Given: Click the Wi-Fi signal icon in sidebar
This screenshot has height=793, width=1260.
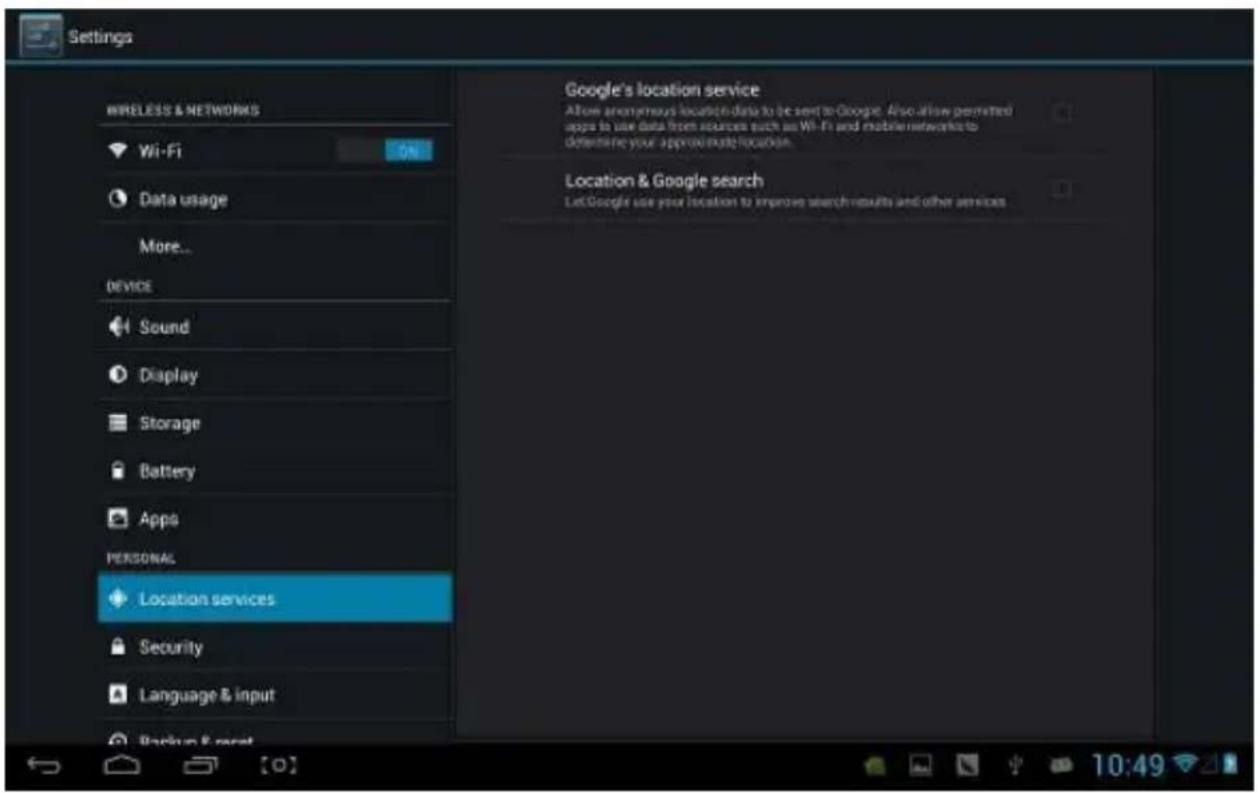Looking at the screenshot, I should (117, 152).
